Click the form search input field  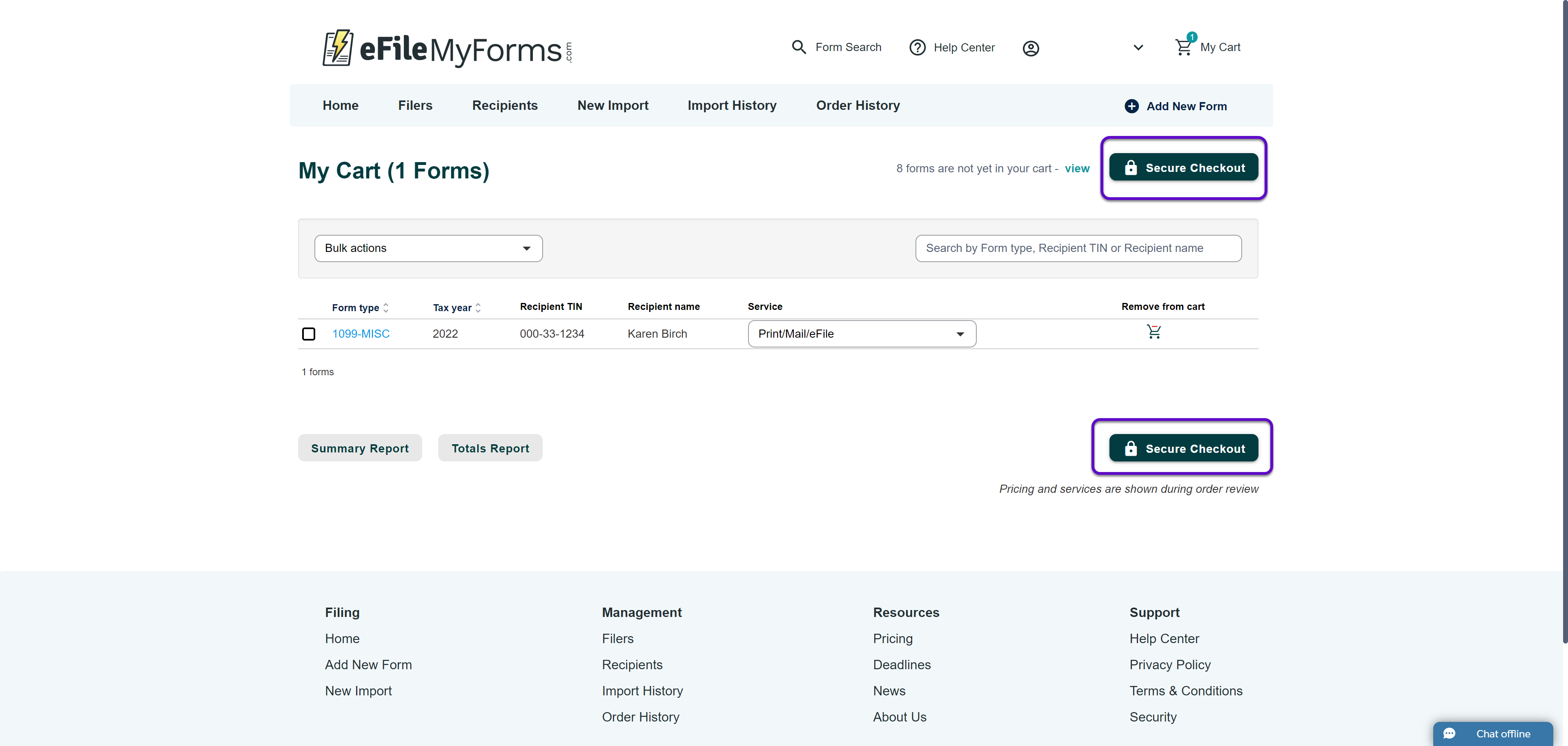tap(1078, 248)
